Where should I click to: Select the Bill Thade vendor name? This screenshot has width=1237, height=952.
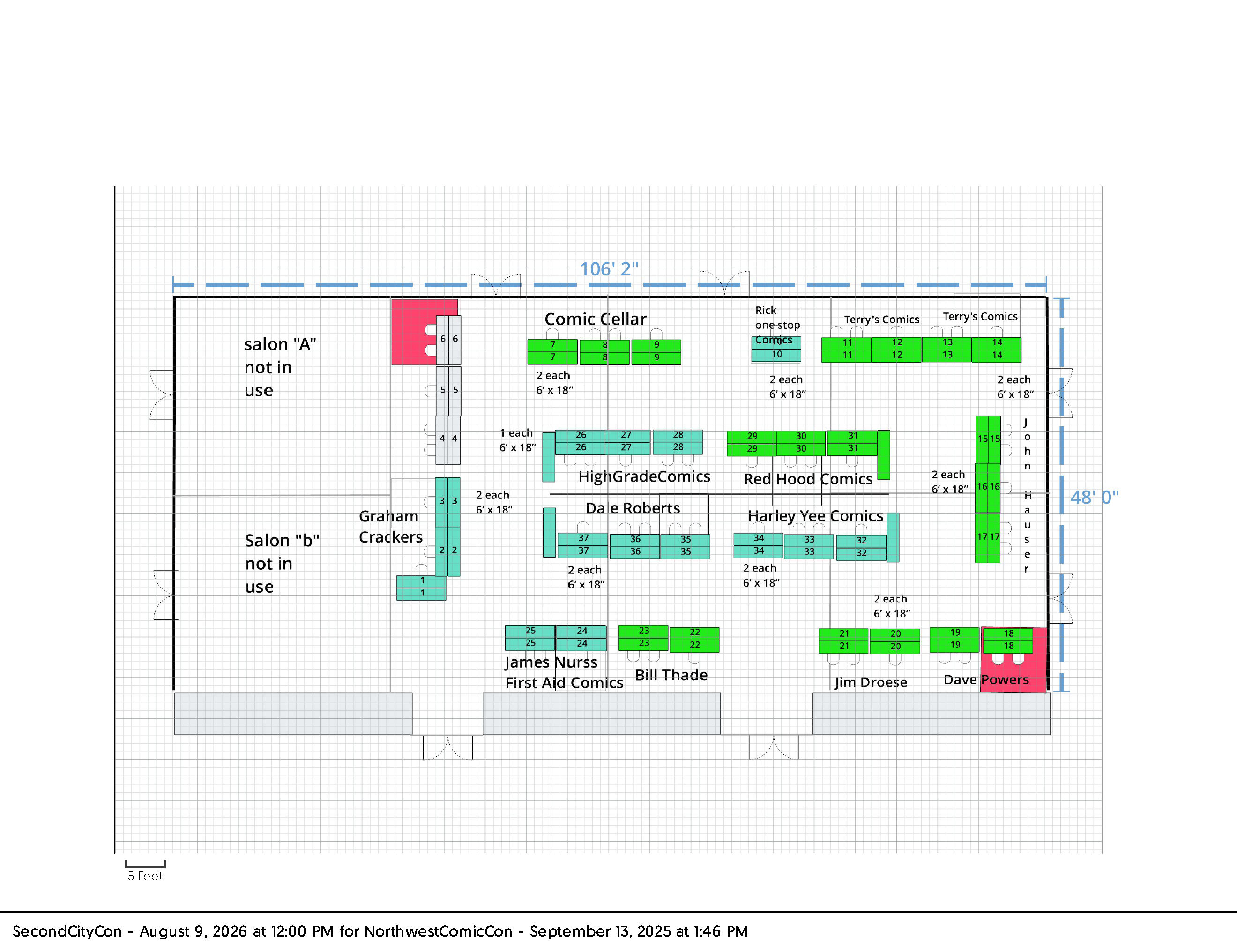tap(671, 675)
